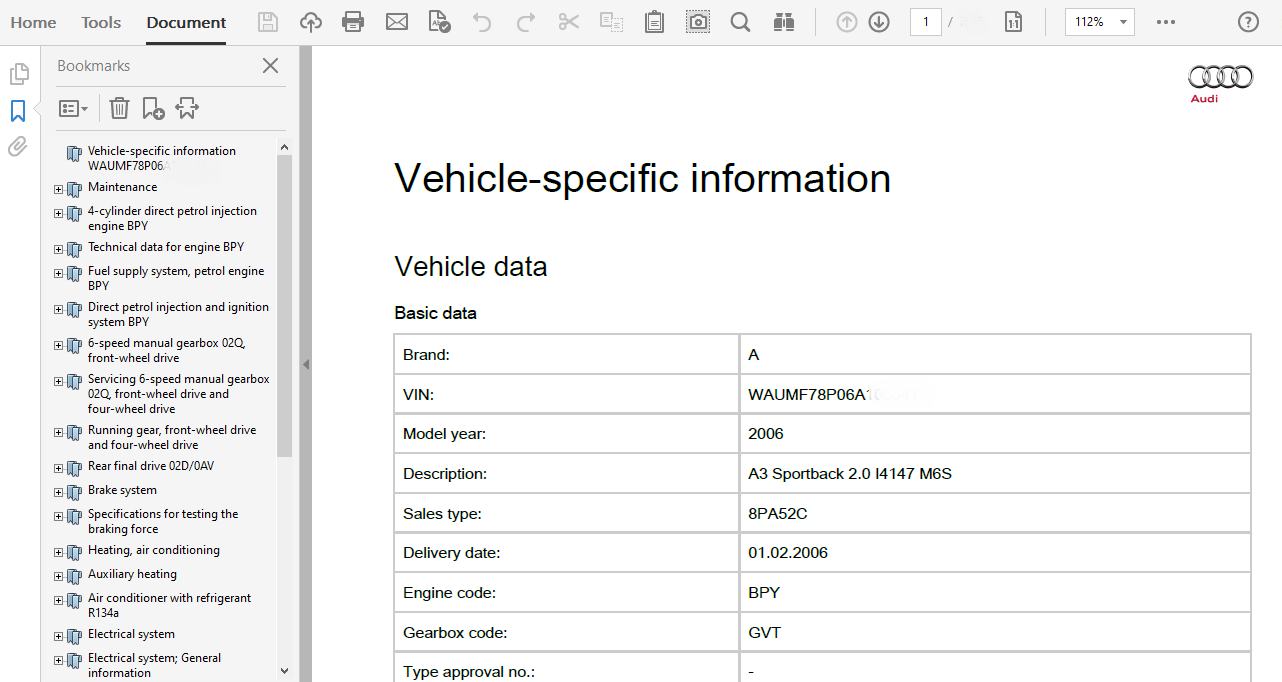
Task: Show the page thumbnails panel
Action: point(18,74)
